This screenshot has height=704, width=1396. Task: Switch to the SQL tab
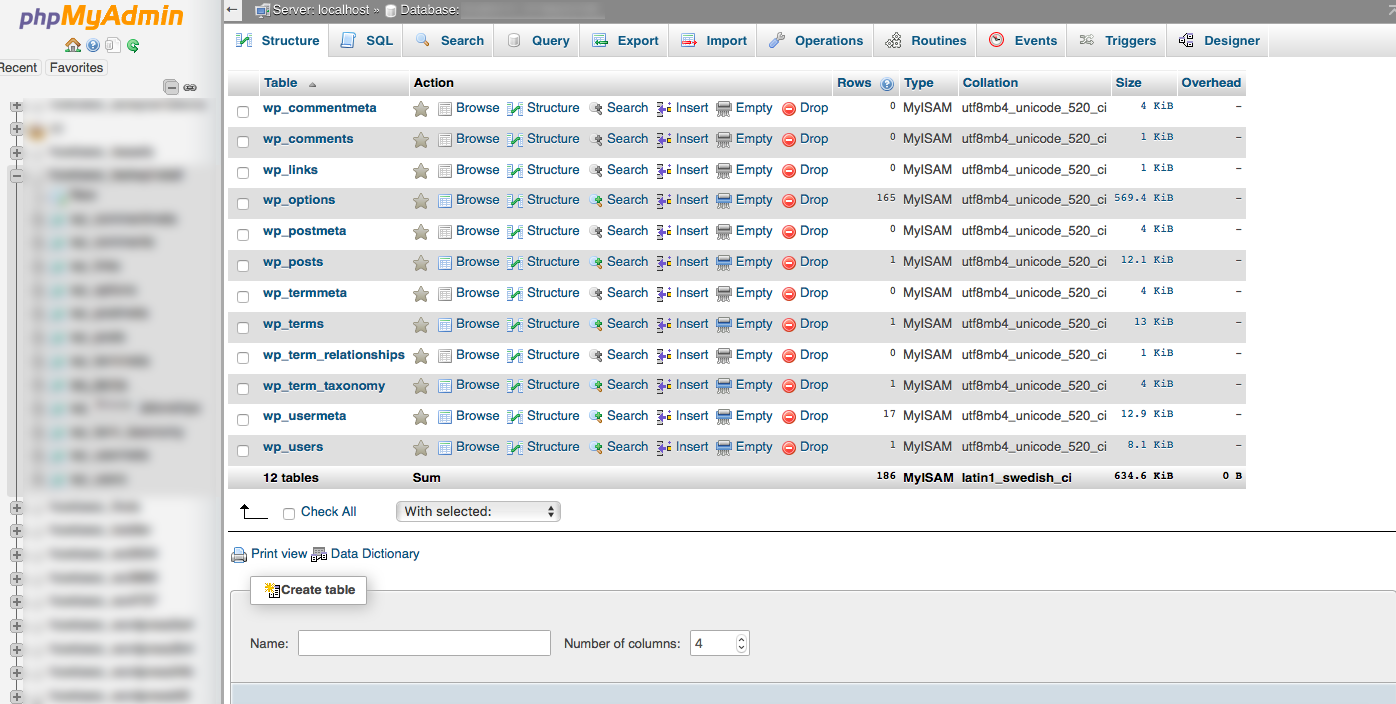(367, 41)
